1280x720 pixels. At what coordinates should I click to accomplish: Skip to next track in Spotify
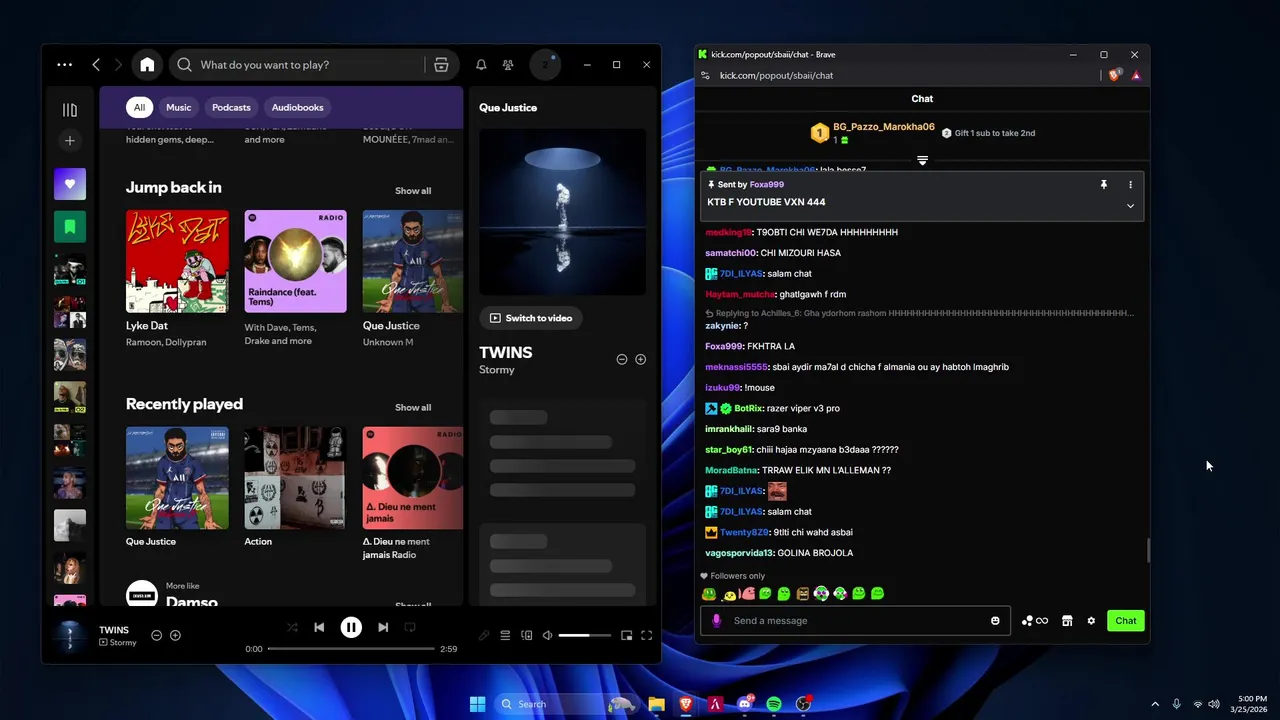click(x=383, y=627)
